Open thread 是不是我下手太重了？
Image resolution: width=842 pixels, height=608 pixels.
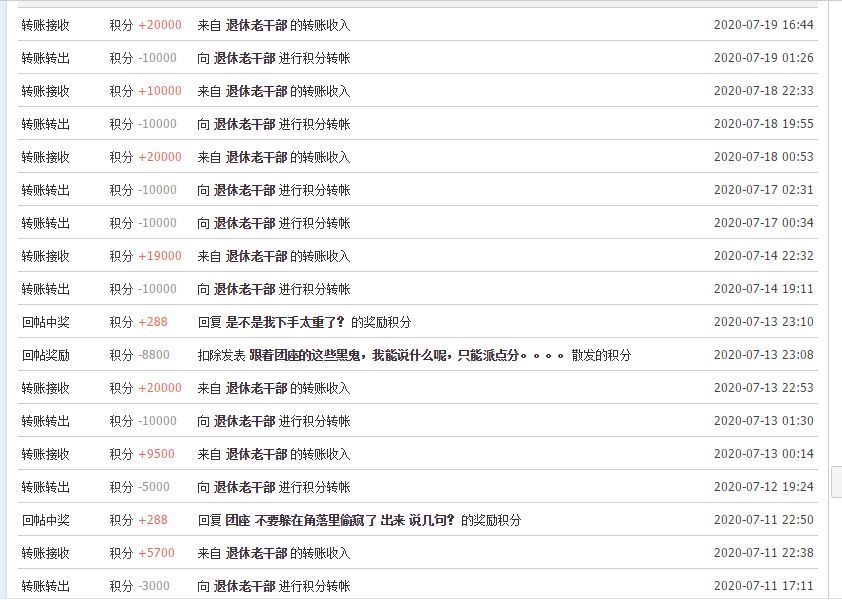pyautogui.click(x=286, y=322)
